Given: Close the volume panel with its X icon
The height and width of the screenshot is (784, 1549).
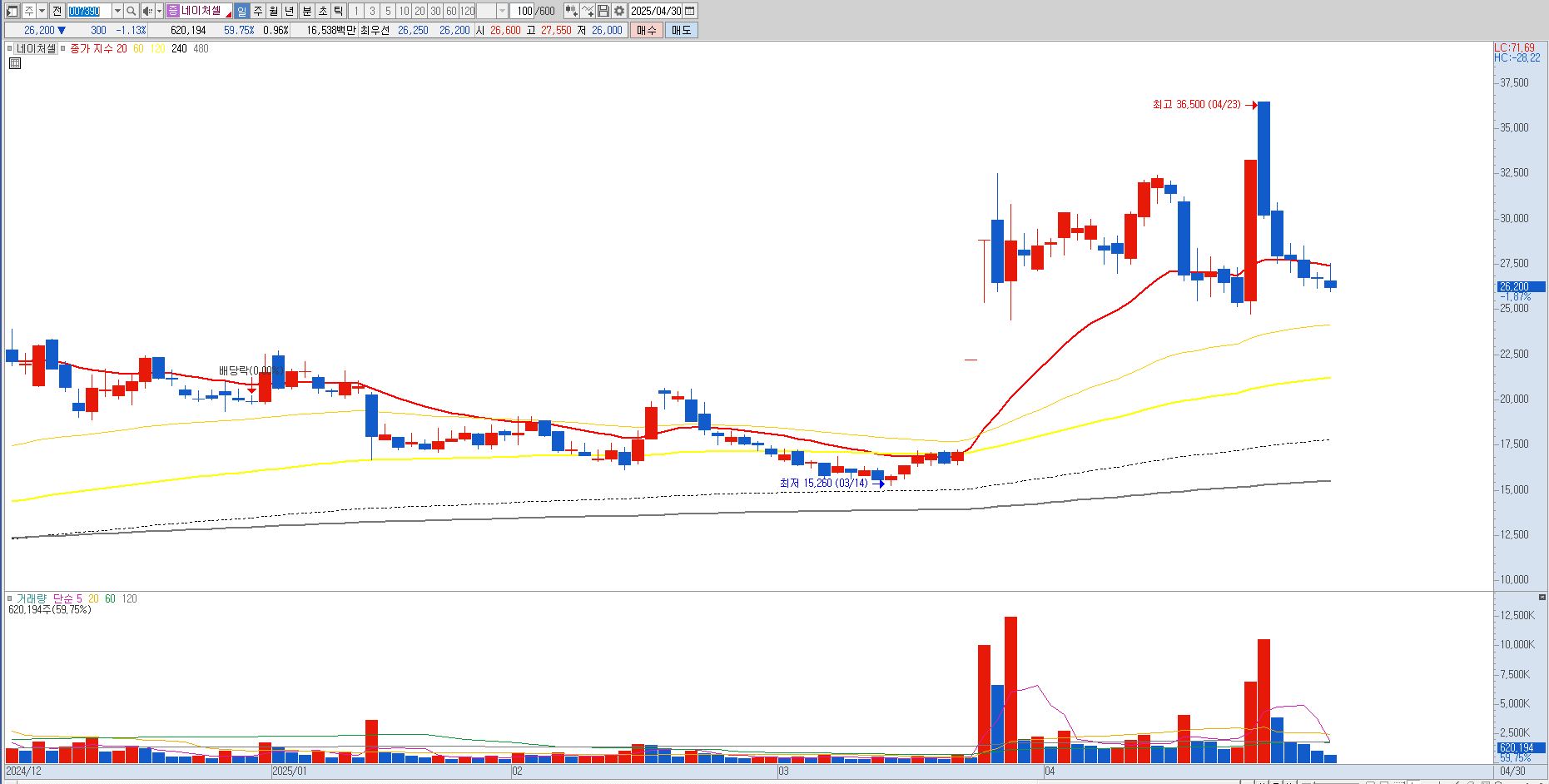Looking at the screenshot, I should click(x=1542, y=598).
